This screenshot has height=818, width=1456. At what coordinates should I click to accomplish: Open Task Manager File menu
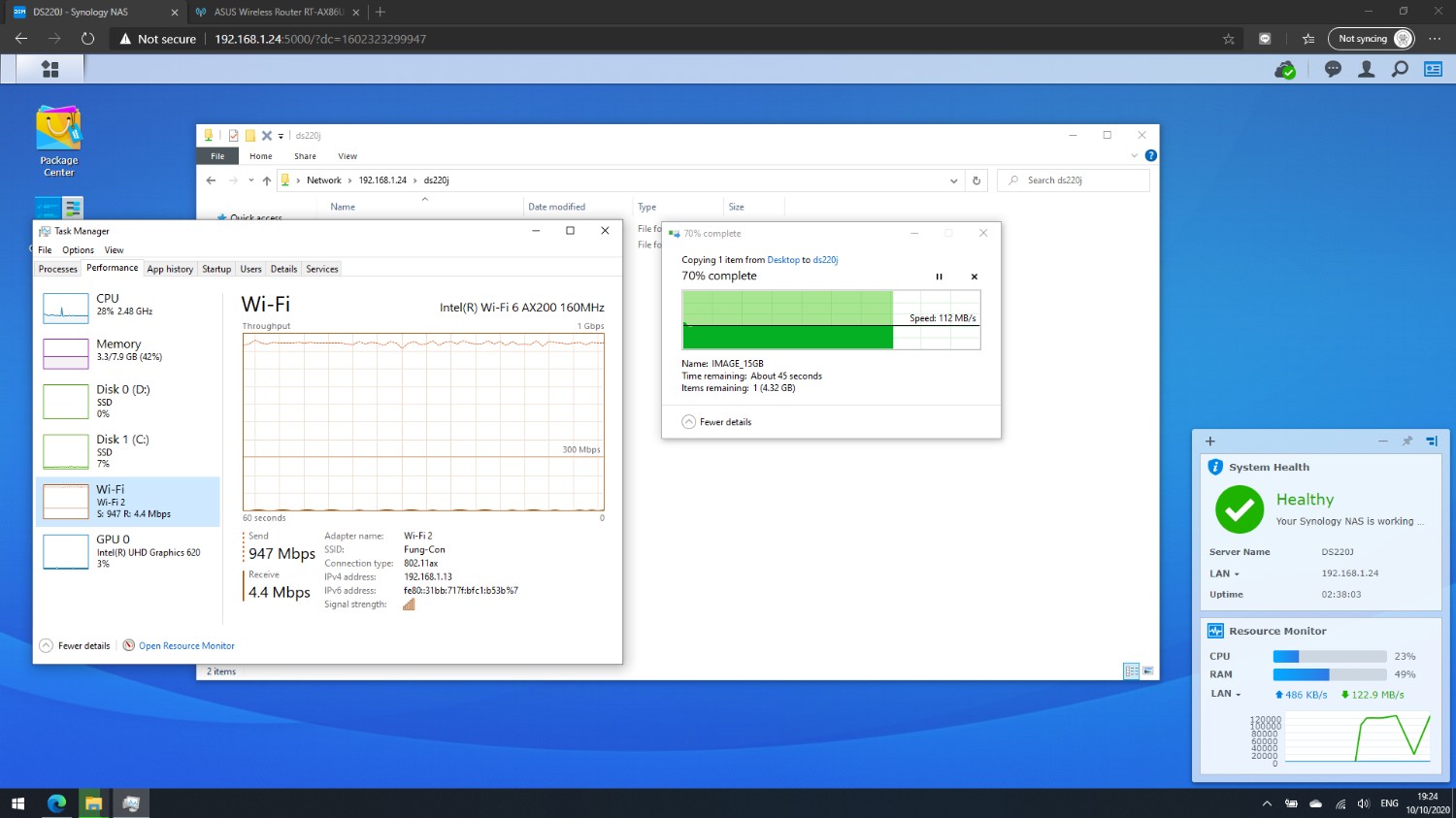pyautogui.click(x=45, y=250)
